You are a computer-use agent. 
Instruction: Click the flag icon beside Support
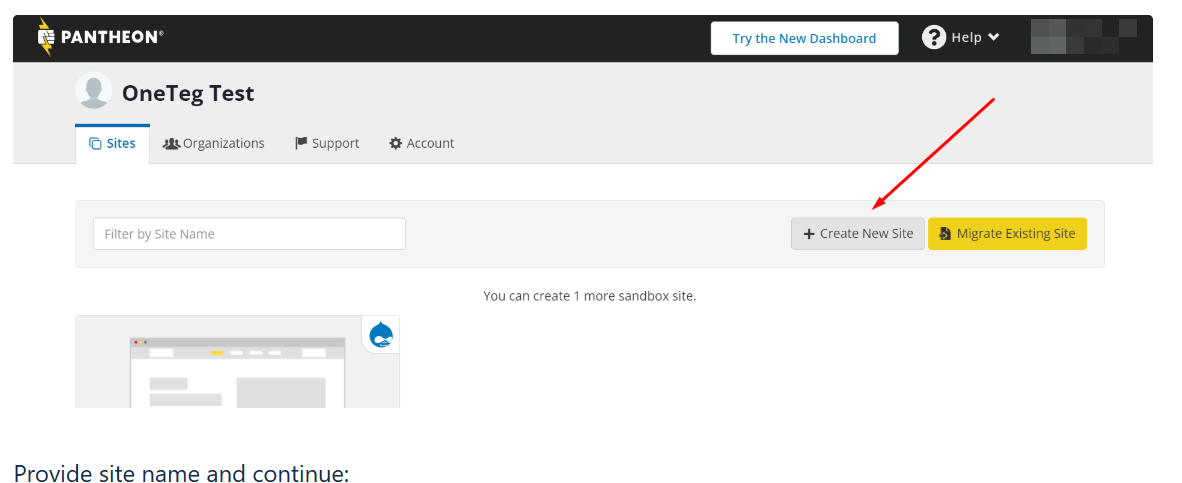pyautogui.click(x=301, y=143)
